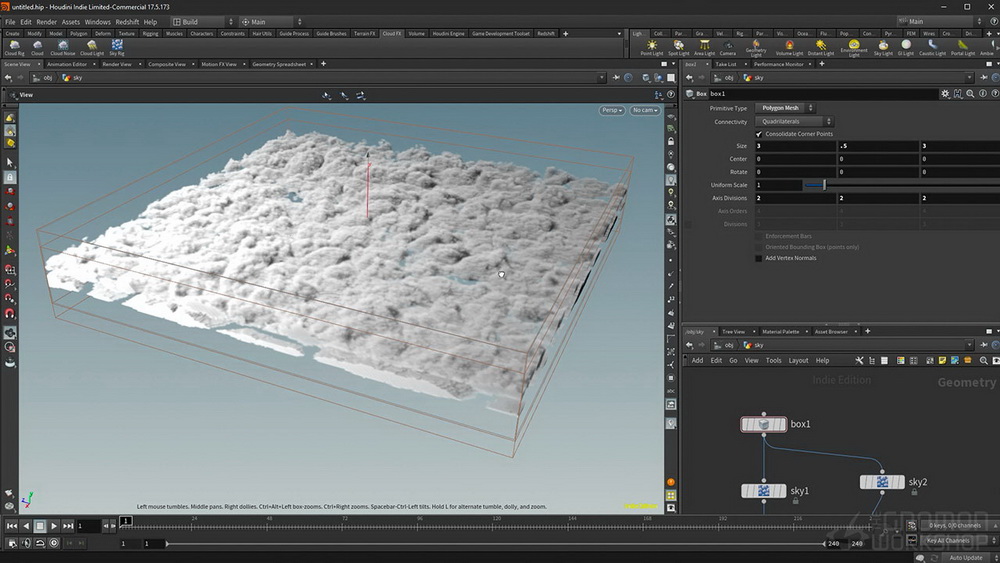Screen dimensions: 1000x563
Task: Select the Sky Rig shelf tool
Action: 117,48
